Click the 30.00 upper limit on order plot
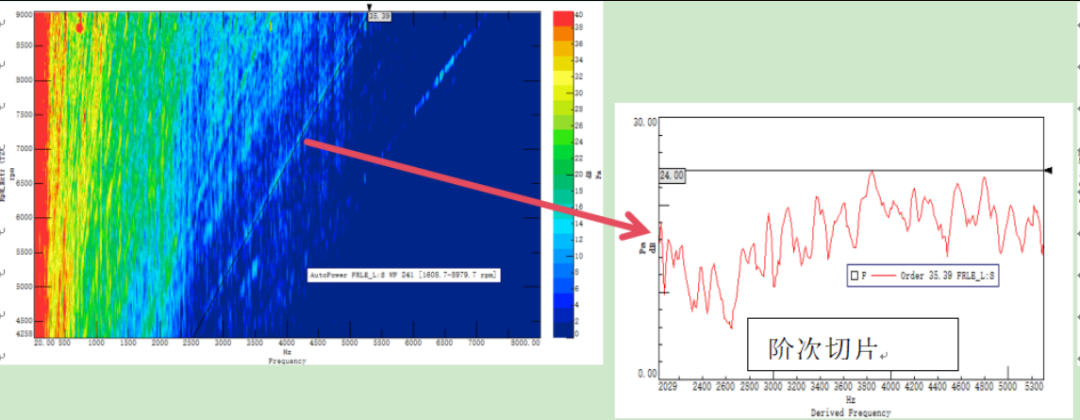 click(645, 122)
